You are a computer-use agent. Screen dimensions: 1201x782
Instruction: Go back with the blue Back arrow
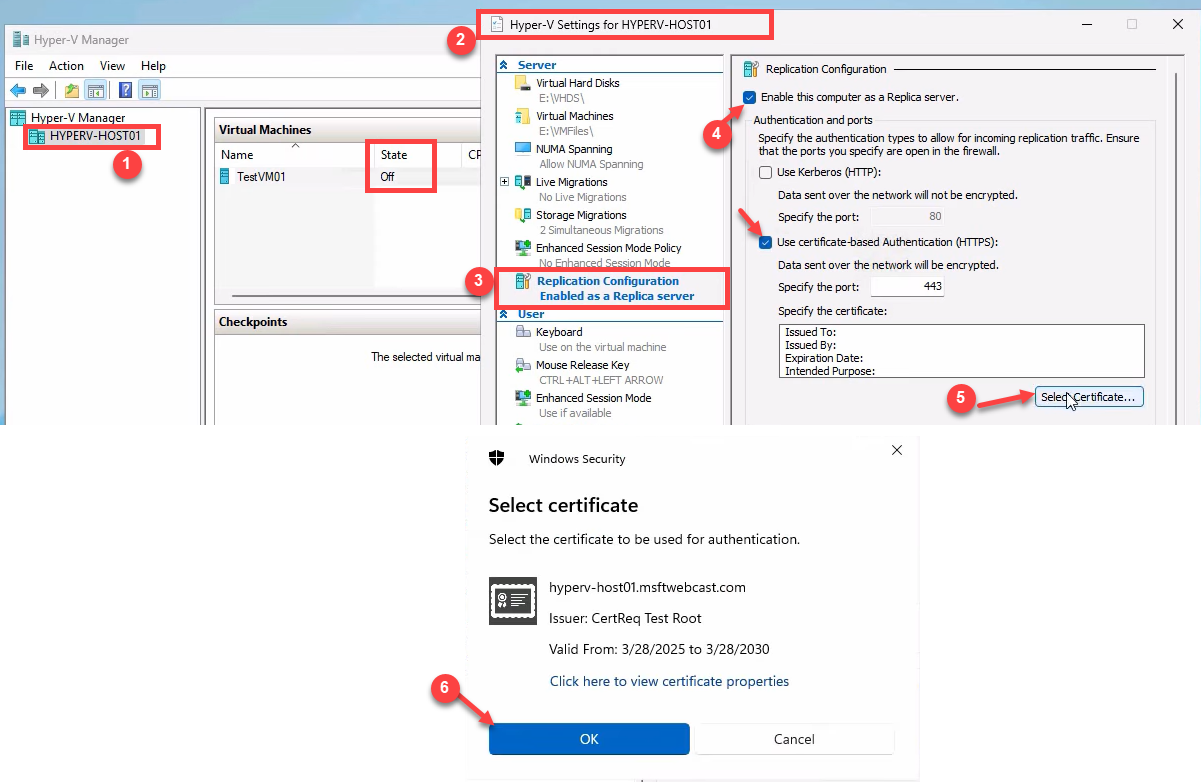tap(18, 91)
